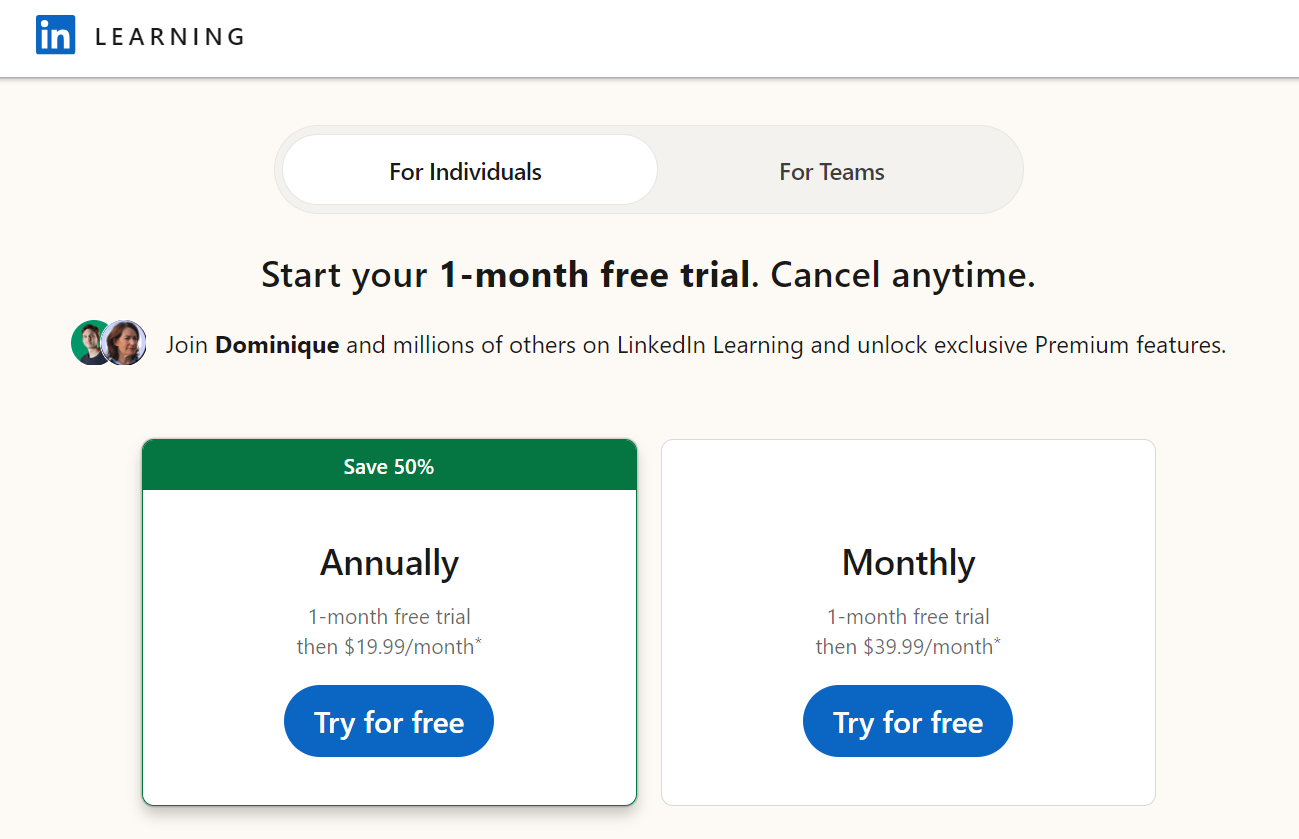Screen dimensions: 1299x839
Task: Click the Monthly plan heading
Action: 908,563
